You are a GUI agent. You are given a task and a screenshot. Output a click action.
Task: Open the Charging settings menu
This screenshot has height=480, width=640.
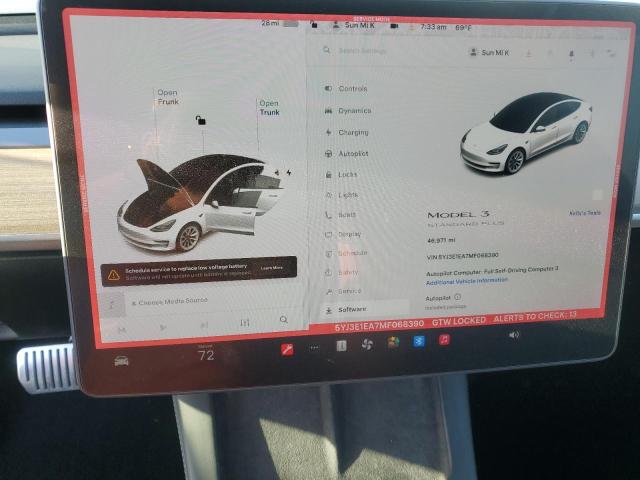tap(347, 132)
